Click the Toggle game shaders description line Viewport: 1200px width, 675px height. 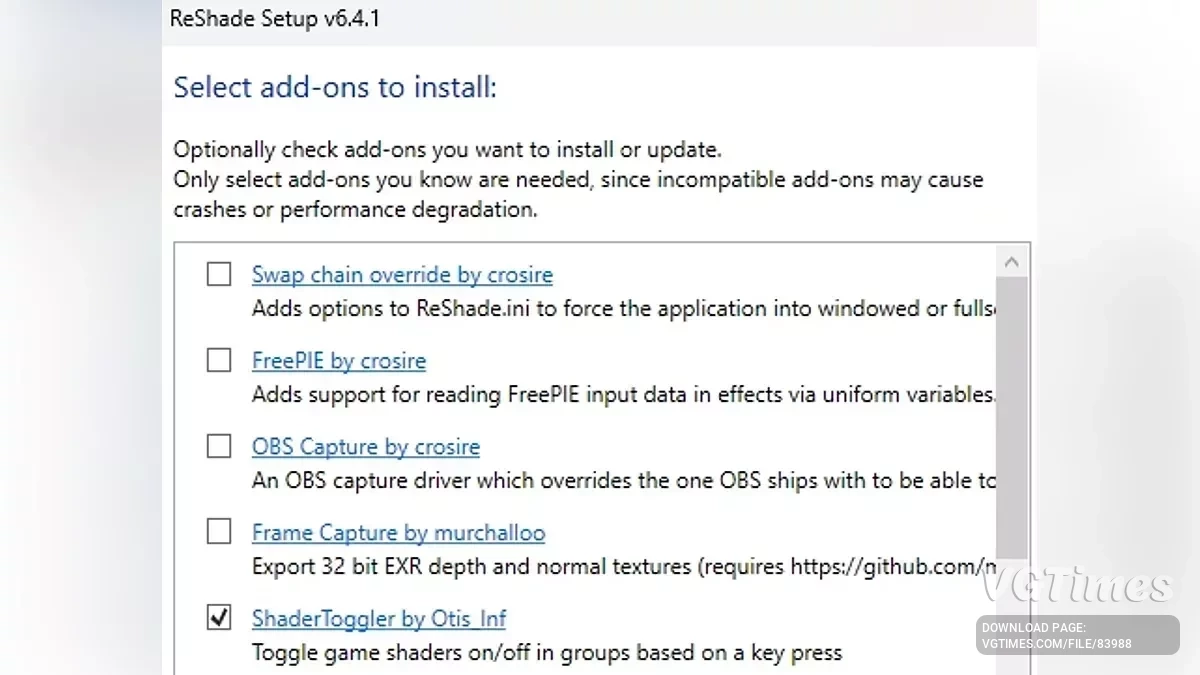click(x=547, y=653)
